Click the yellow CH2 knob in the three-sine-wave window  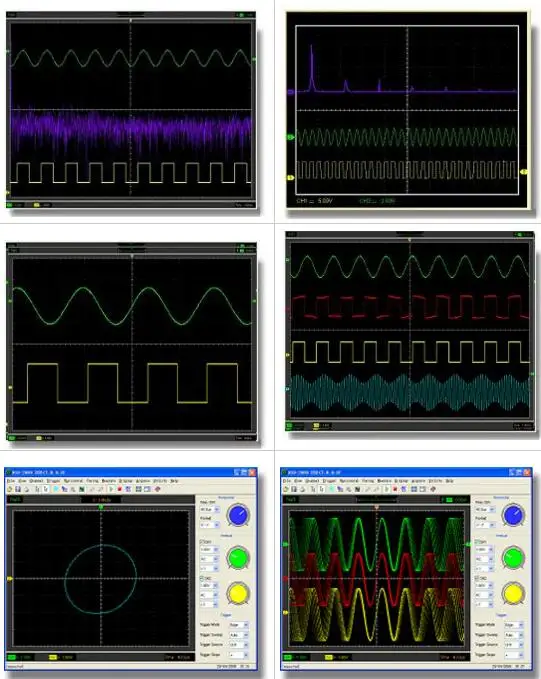point(513,593)
